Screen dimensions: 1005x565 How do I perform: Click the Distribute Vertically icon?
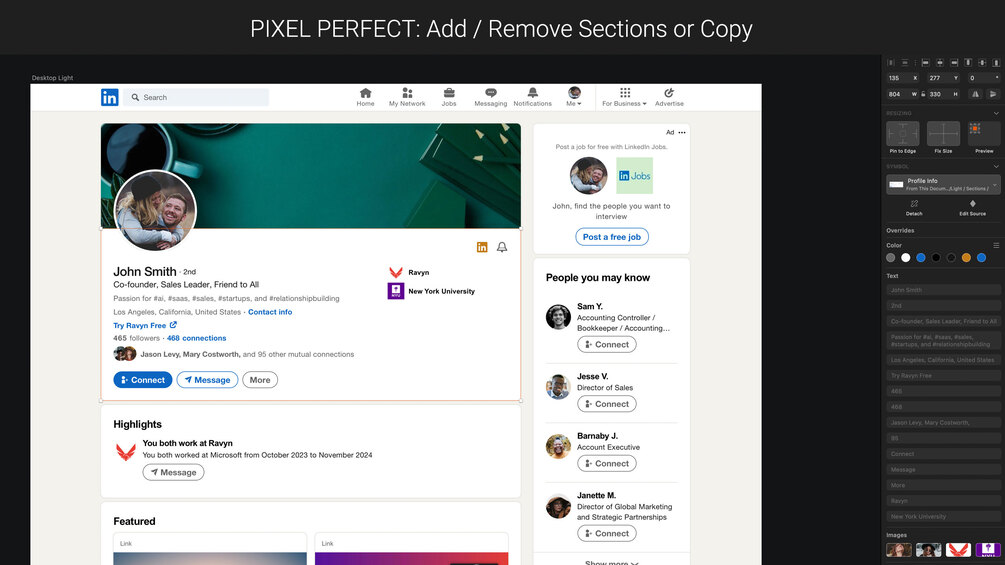click(904, 63)
